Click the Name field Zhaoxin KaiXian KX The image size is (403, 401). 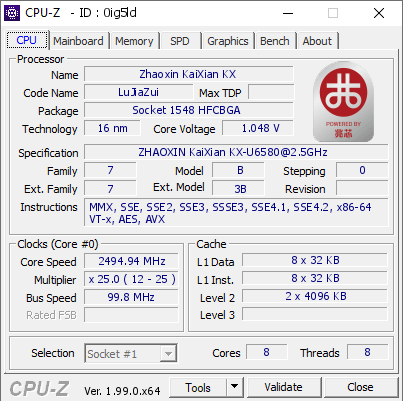(x=189, y=74)
